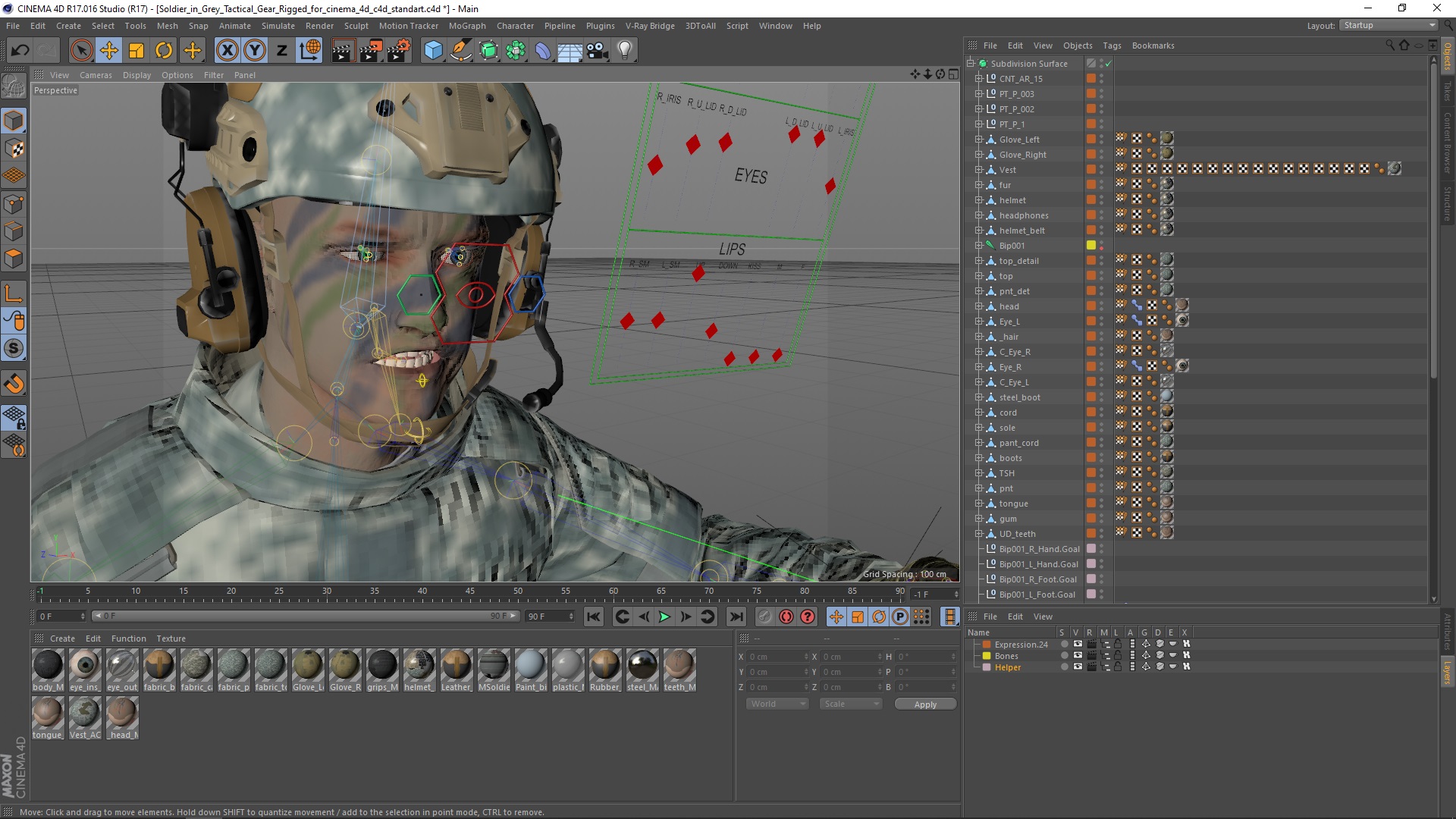The height and width of the screenshot is (819, 1456).
Task: Open viewport Cameras menu
Action: [x=96, y=75]
